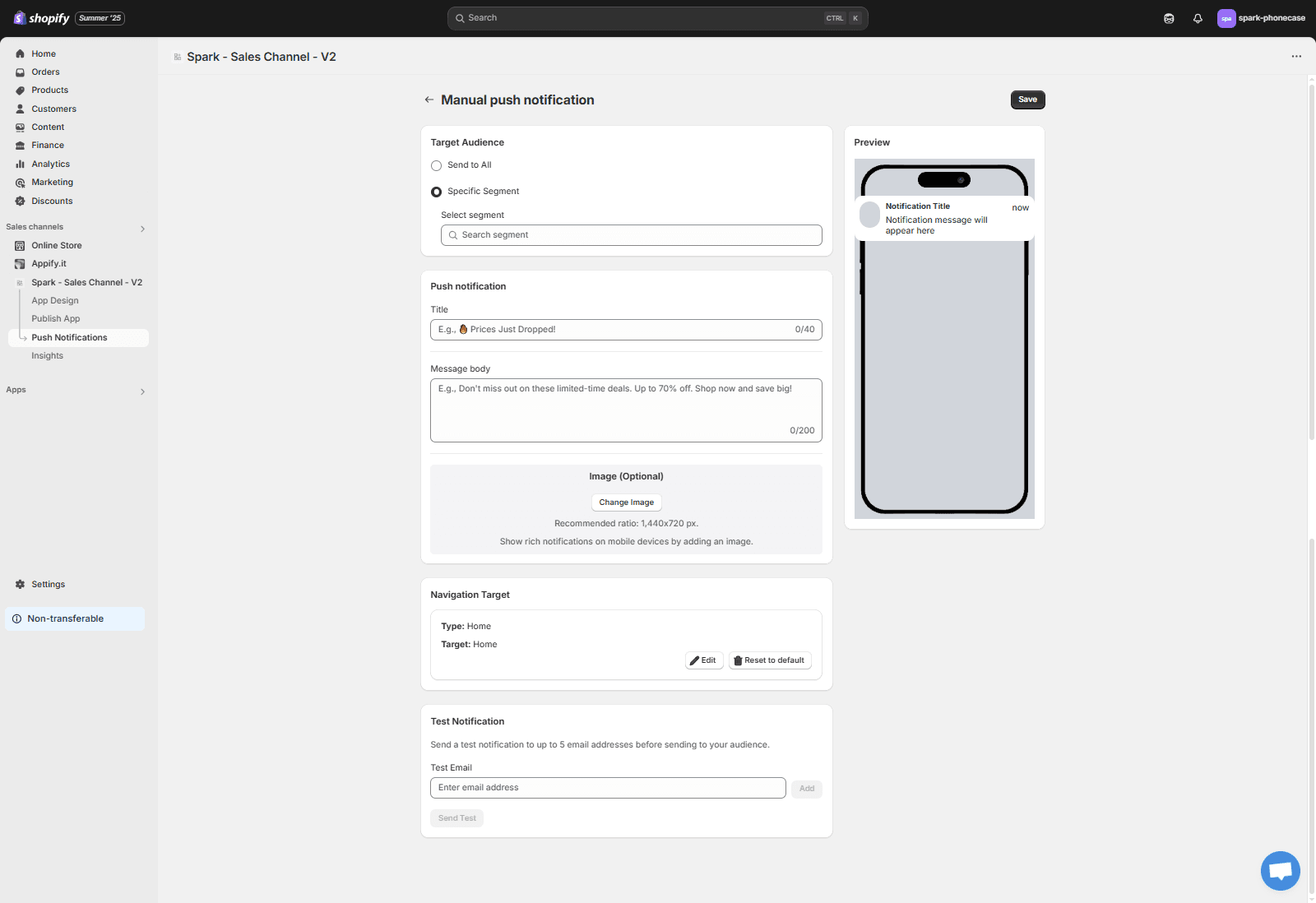This screenshot has height=903, width=1316.
Task: Open the Search segment combo box
Action: point(631,235)
